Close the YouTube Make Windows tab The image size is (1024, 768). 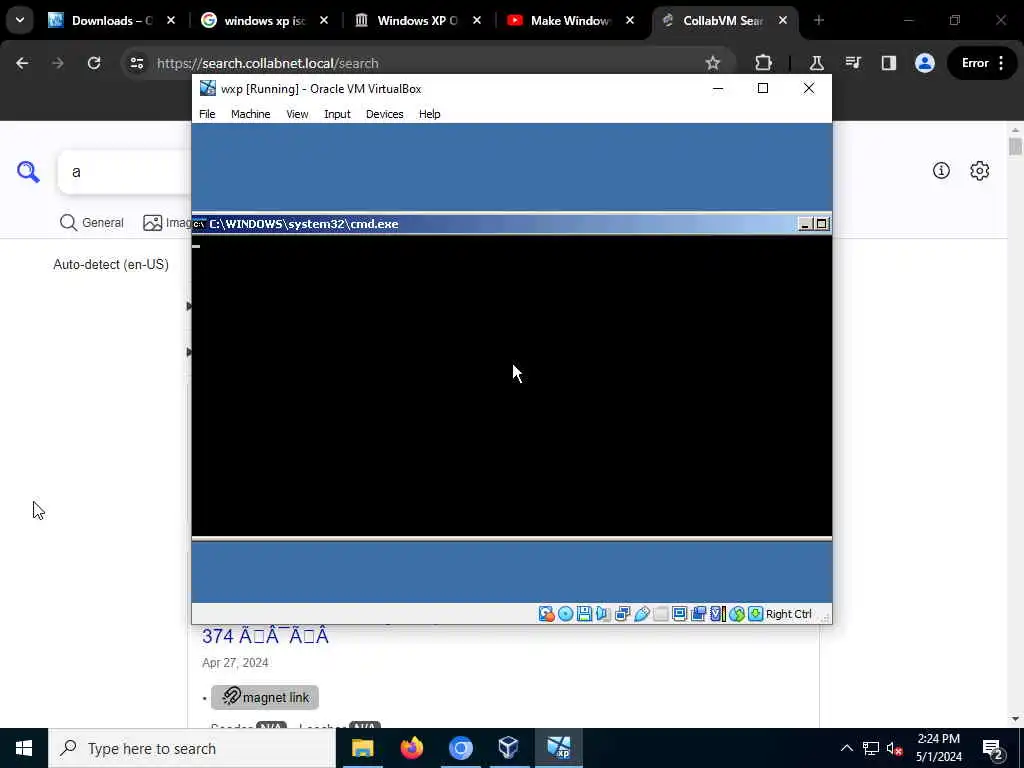pyautogui.click(x=630, y=21)
